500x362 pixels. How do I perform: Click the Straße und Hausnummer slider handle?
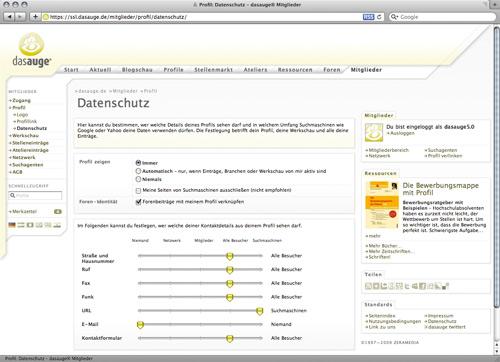coord(229,256)
